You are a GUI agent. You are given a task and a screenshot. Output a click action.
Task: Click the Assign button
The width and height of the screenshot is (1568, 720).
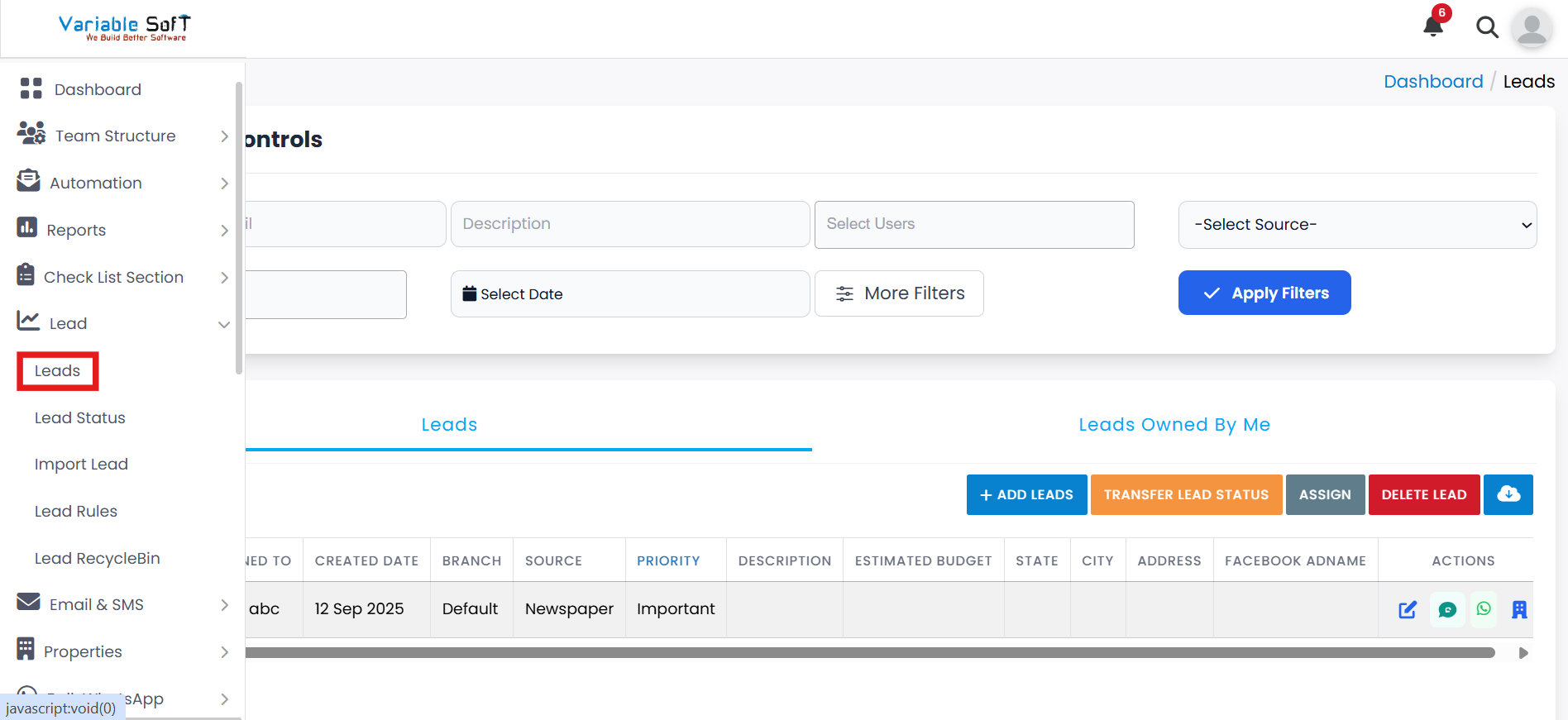pos(1326,494)
